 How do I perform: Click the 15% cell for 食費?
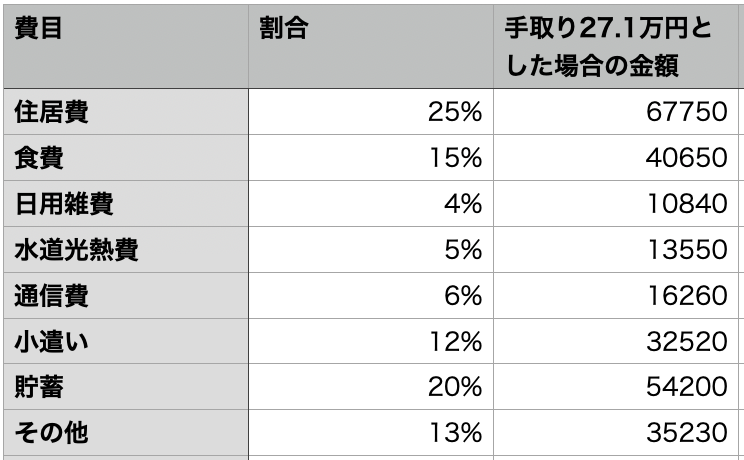371,158
